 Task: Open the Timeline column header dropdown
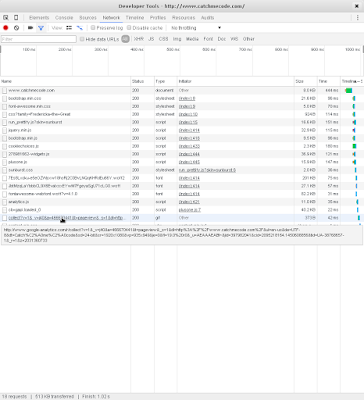point(352,81)
